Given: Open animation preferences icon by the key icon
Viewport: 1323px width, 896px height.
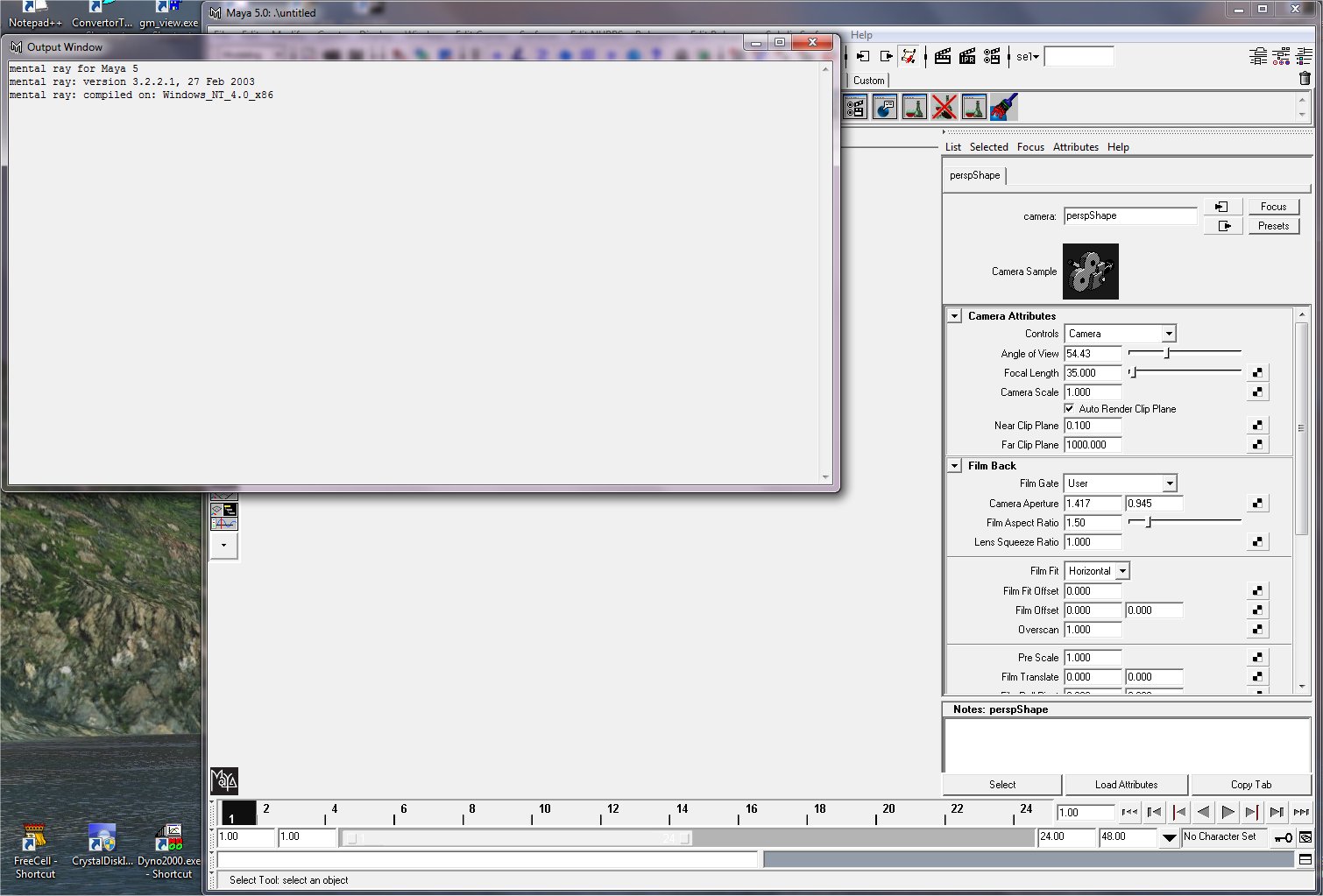Looking at the screenshot, I should click(x=1305, y=837).
